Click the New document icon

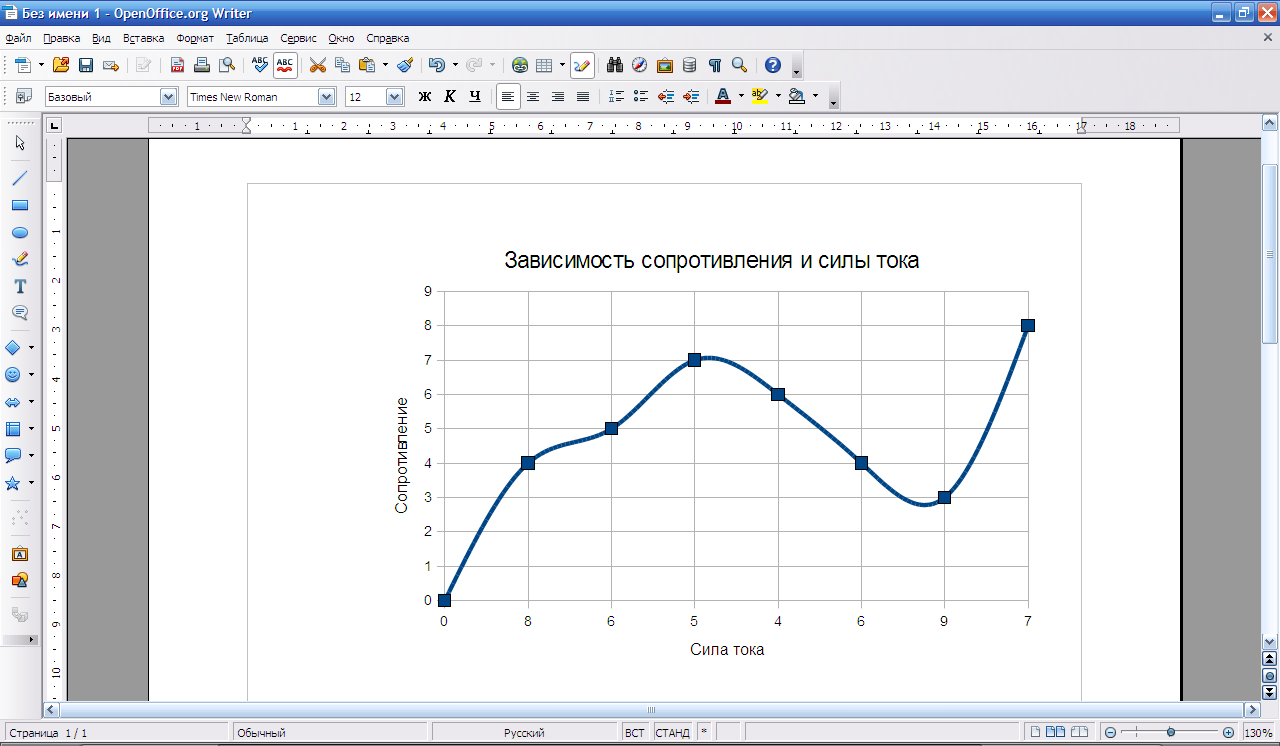coord(23,65)
